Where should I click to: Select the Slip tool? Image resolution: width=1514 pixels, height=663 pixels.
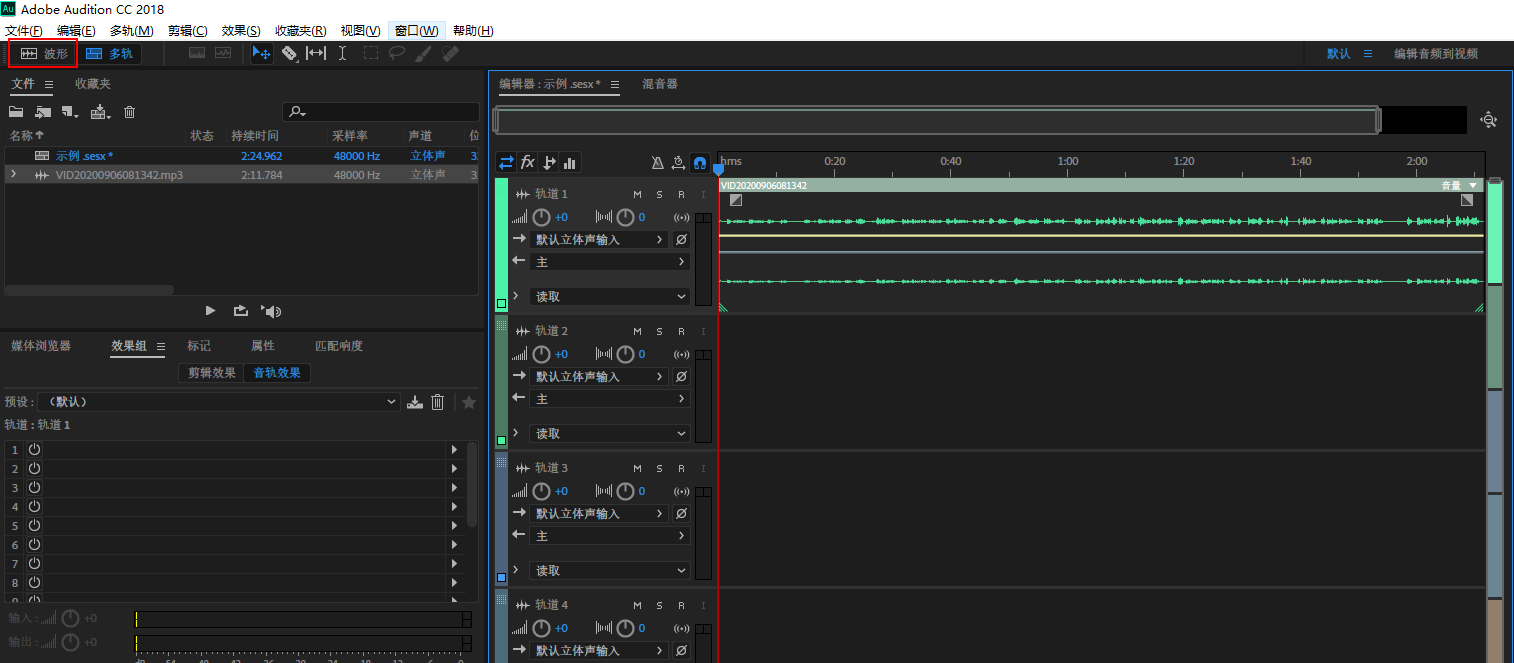316,53
